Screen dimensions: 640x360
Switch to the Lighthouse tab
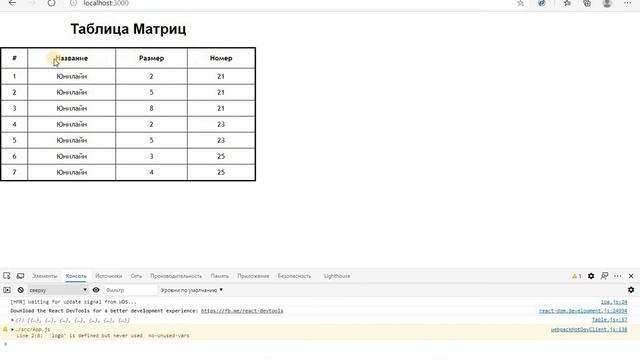coord(337,276)
